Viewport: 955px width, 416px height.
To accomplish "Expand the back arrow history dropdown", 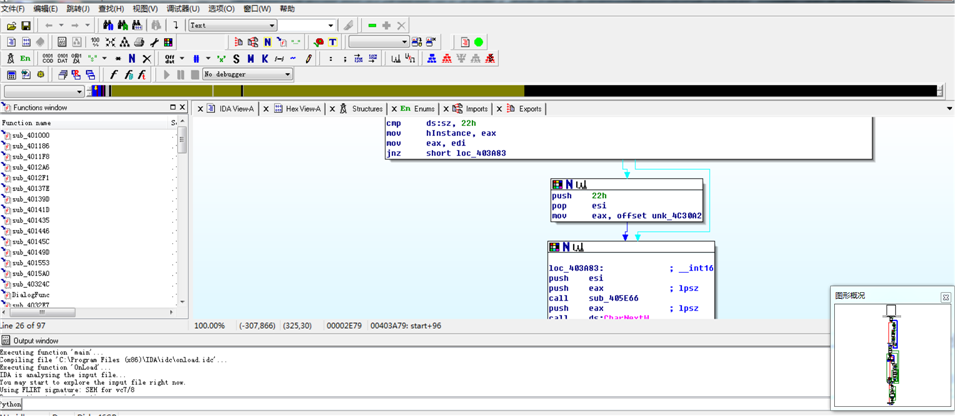I will click(60, 26).
